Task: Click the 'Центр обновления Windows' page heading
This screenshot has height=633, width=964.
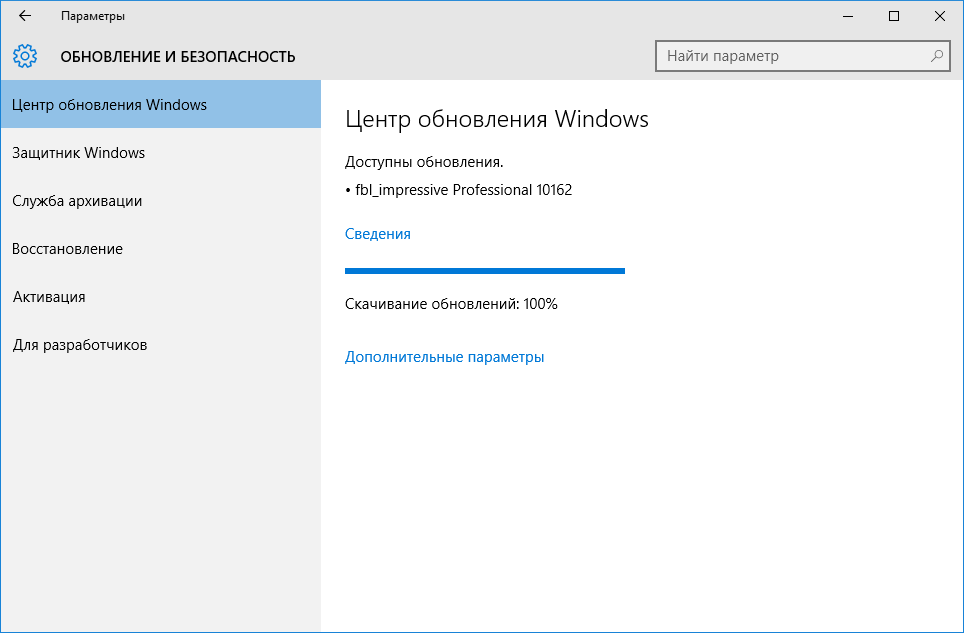Action: tap(496, 119)
